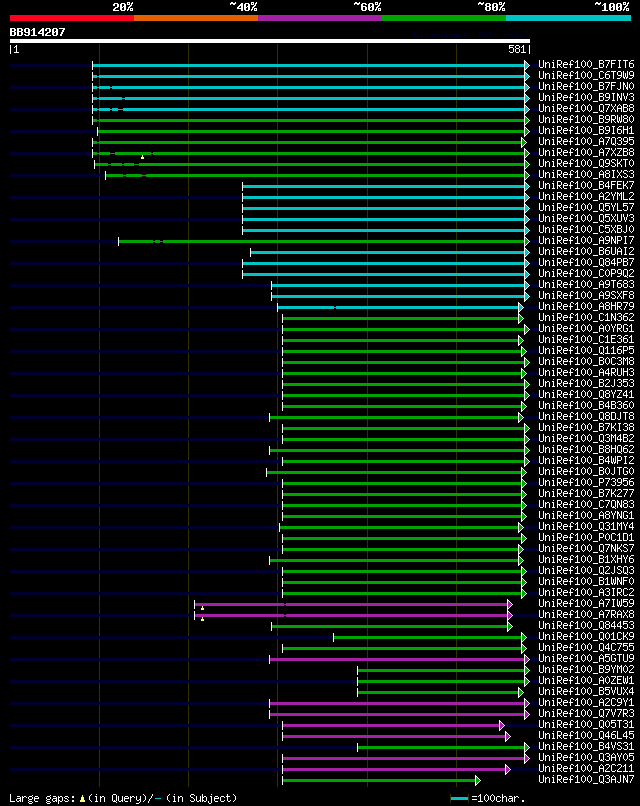This screenshot has width=640, height=806.
Task: Select the UniRef100_C7QN83 label
Action: (x=586, y=505)
